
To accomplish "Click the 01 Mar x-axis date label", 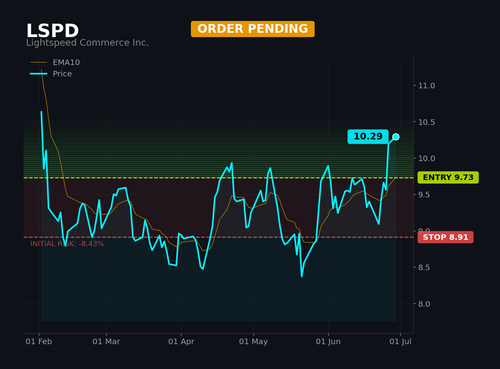I will (x=106, y=341).
